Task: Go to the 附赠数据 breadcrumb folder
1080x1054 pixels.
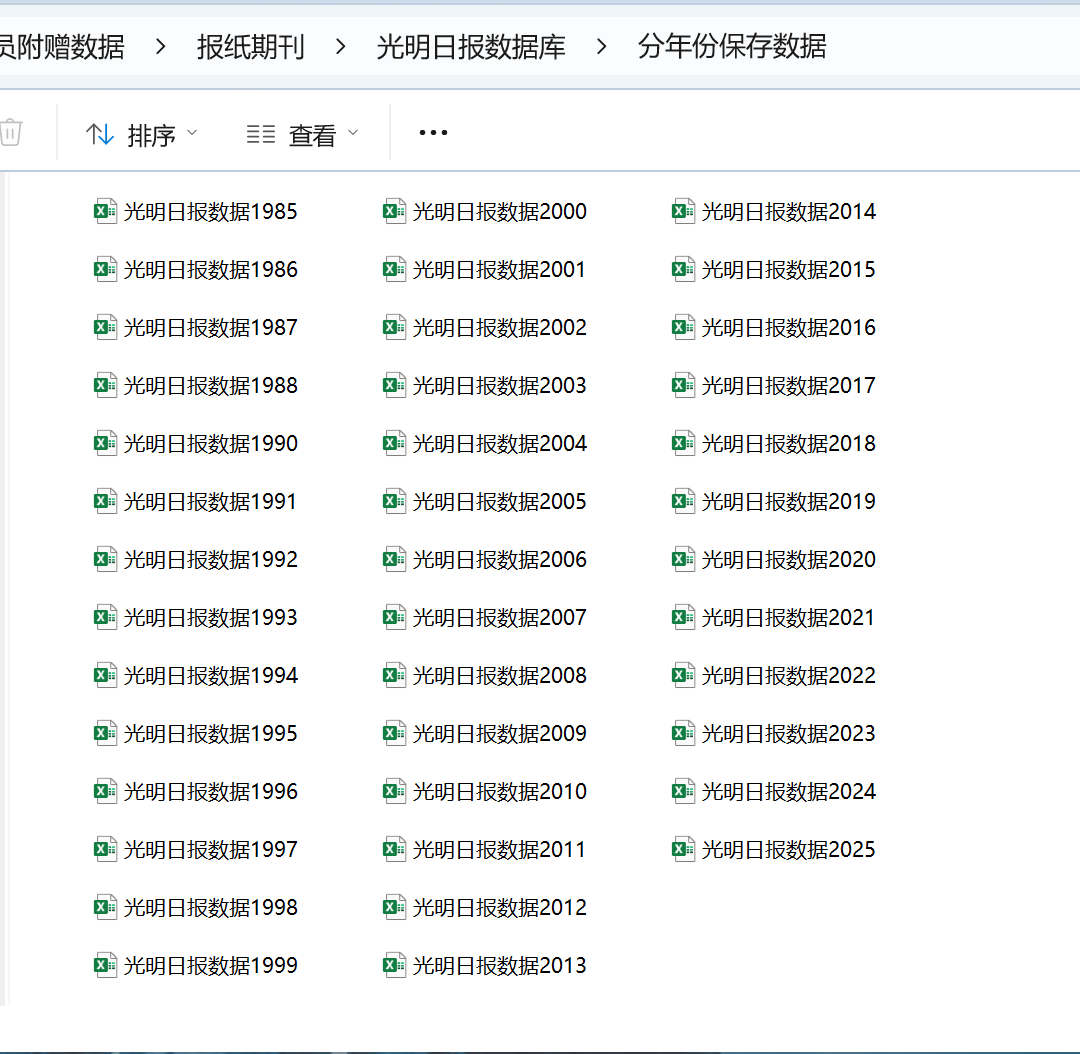Action: coord(62,47)
